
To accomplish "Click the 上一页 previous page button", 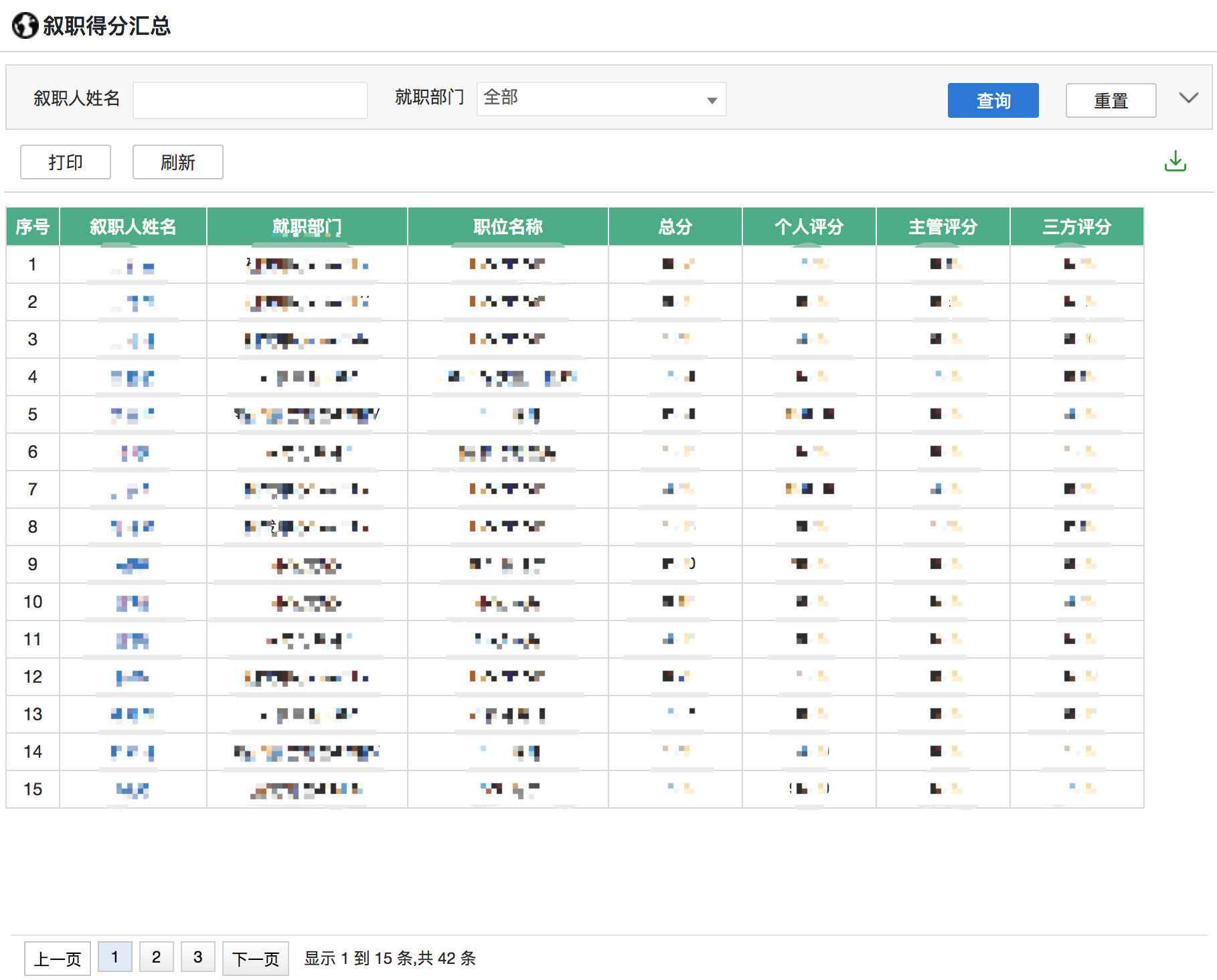I will click(x=58, y=959).
